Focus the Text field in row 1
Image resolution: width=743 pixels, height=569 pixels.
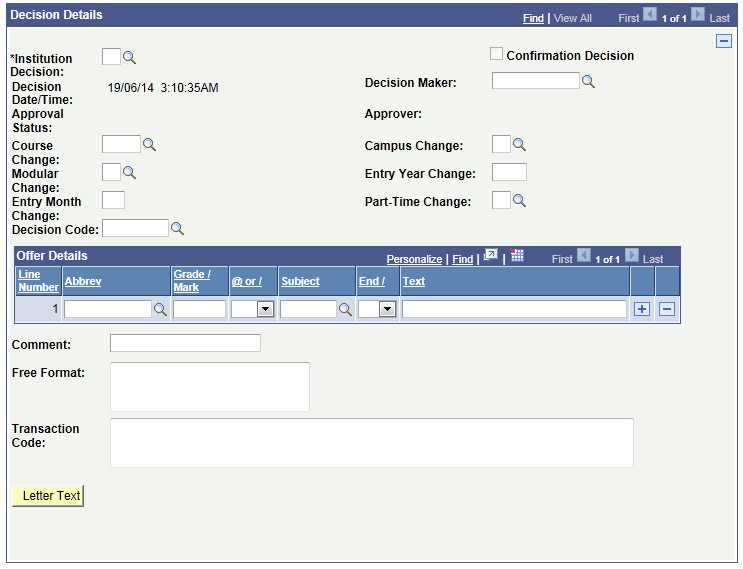[x=515, y=309]
